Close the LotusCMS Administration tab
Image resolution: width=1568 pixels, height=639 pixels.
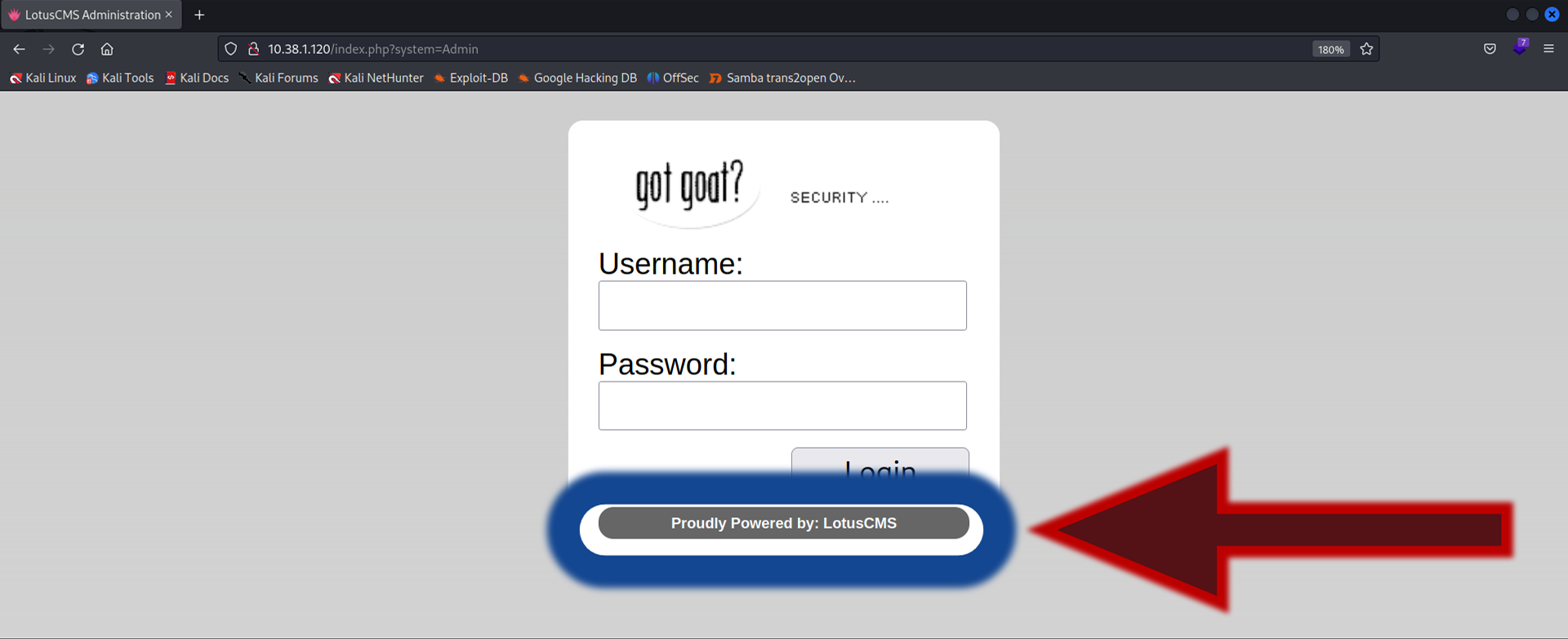tap(169, 15)
